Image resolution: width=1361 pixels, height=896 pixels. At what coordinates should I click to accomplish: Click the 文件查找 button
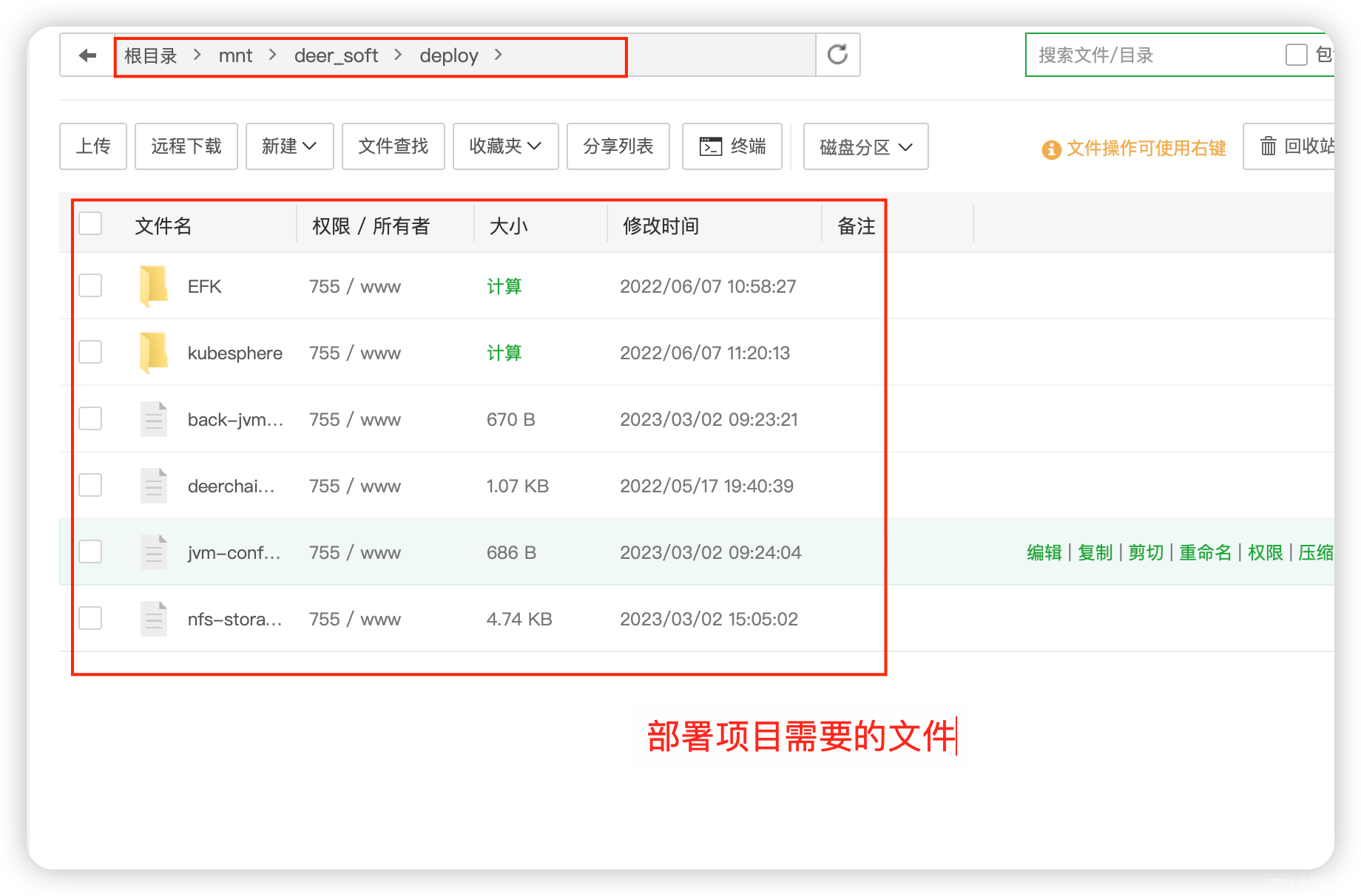pos(394,146)
